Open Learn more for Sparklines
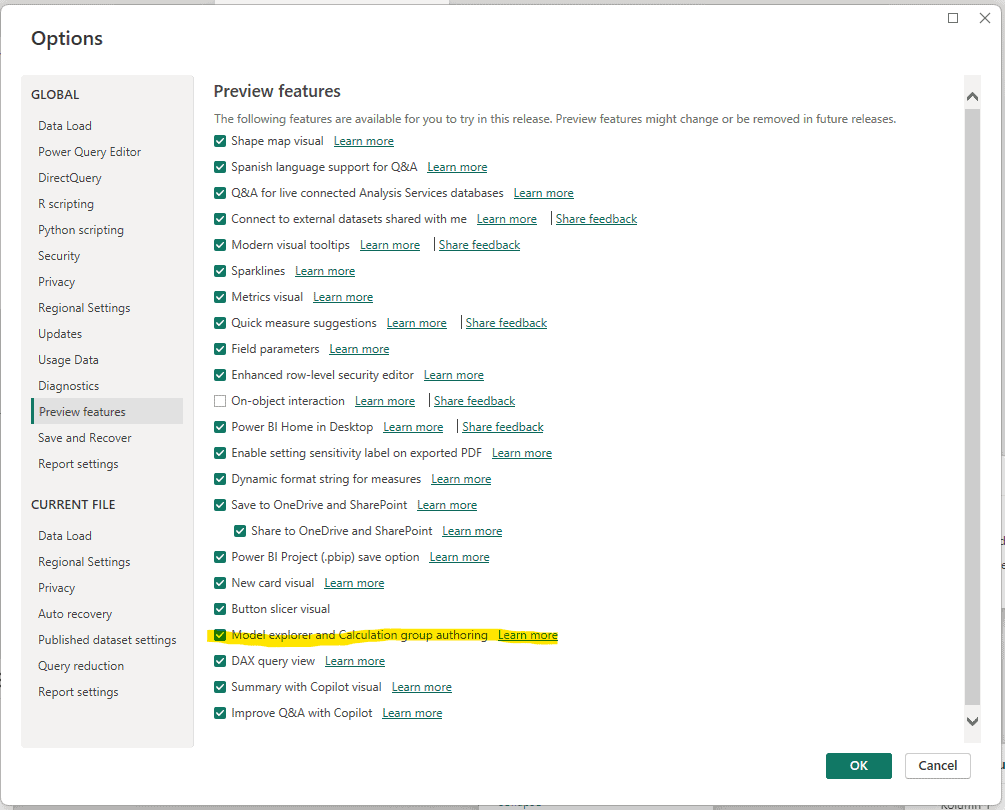The width and height of the screenshot is (1005, 810). pyautogui.click(x=325, y=271)
